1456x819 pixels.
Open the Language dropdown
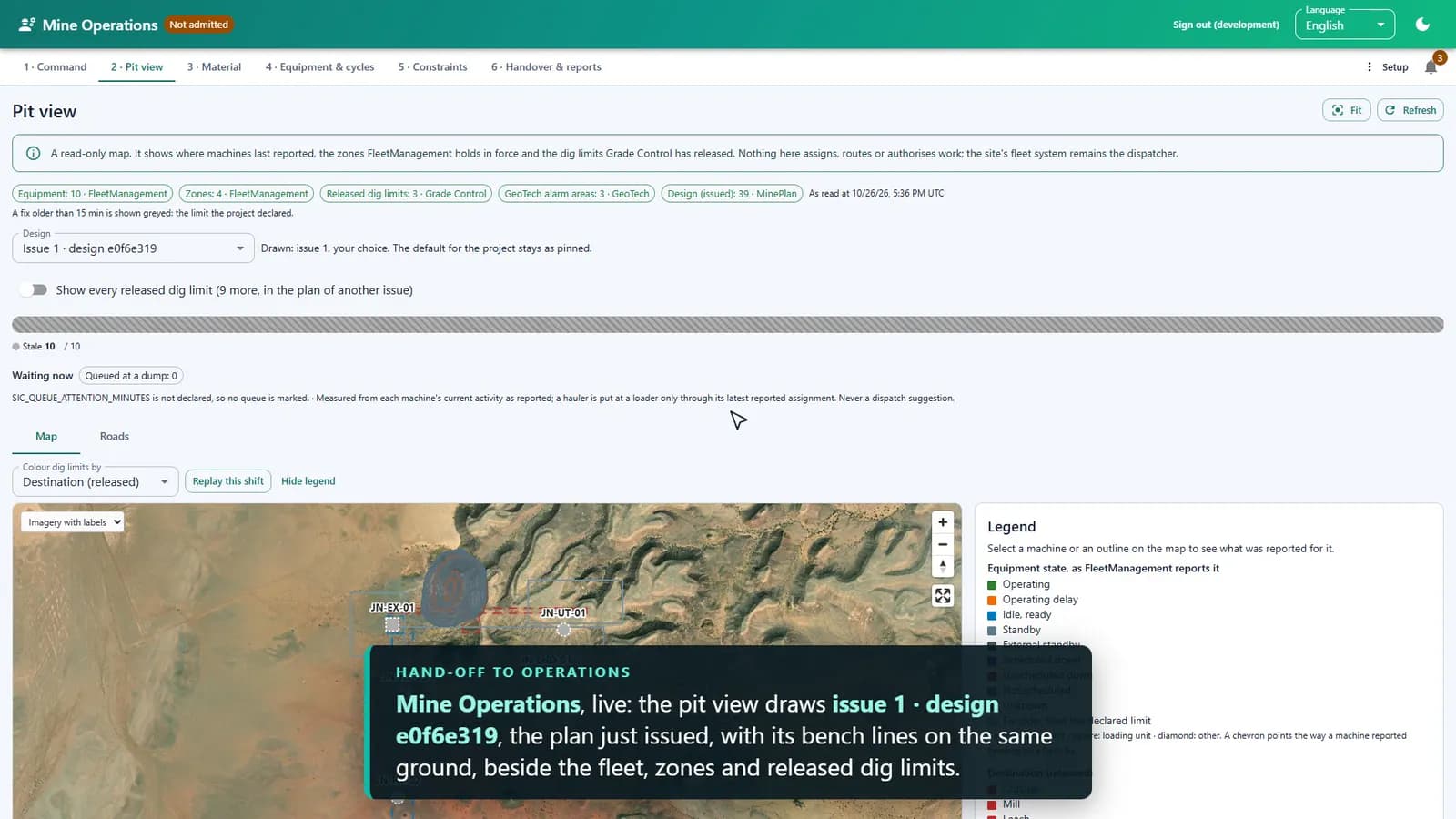[1345, 25]
